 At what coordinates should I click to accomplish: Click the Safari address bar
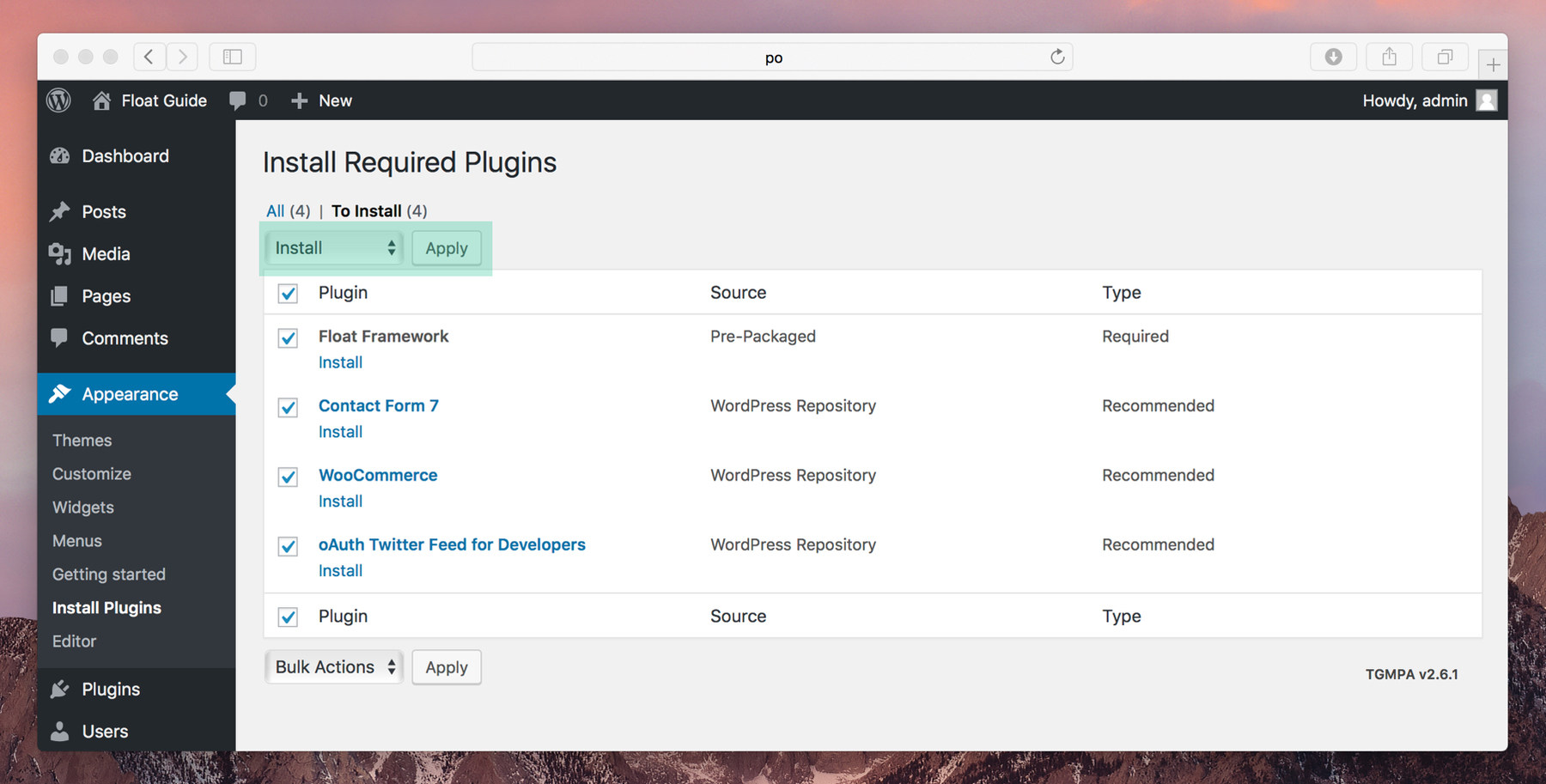coord(772,57)
